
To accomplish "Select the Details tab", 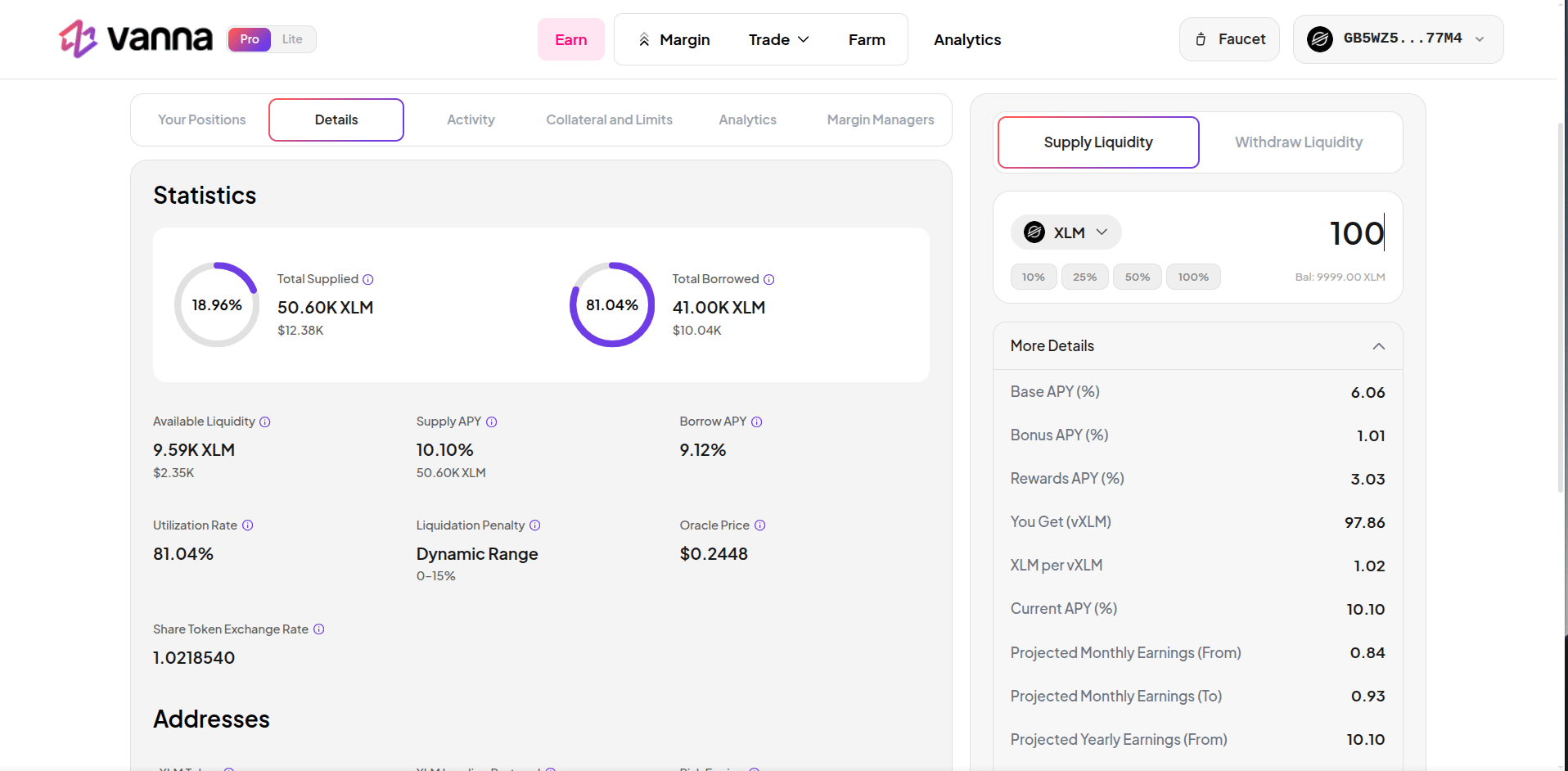I will [x=336, y=119].
